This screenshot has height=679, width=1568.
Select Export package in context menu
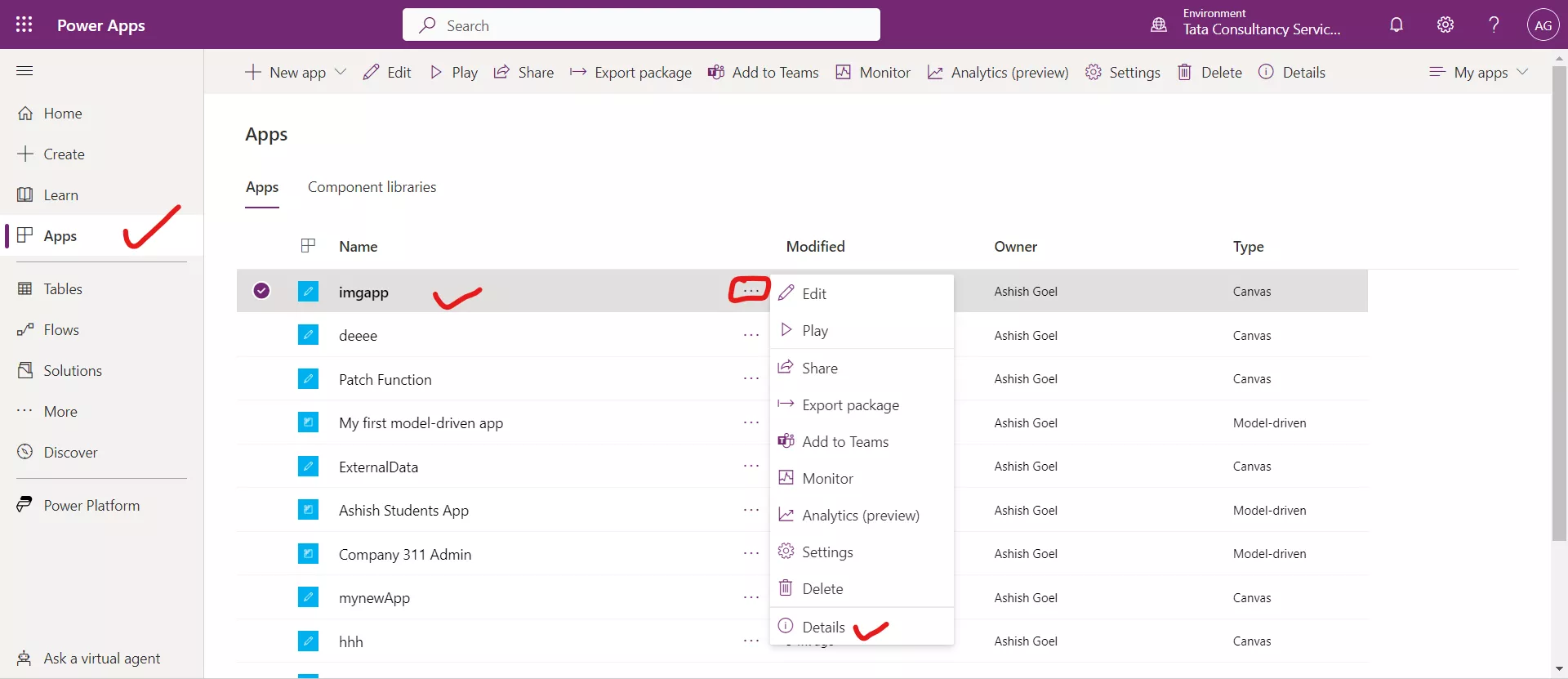click(850, 404)
